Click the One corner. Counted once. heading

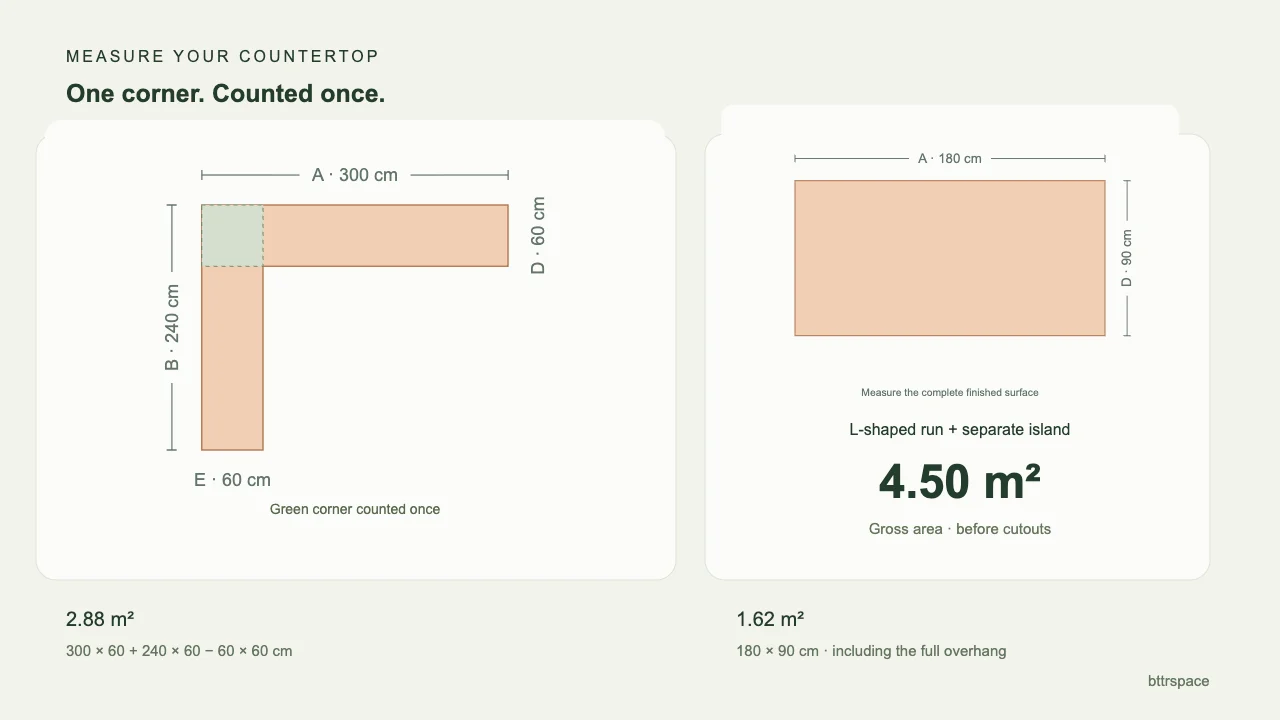[226, 93]
